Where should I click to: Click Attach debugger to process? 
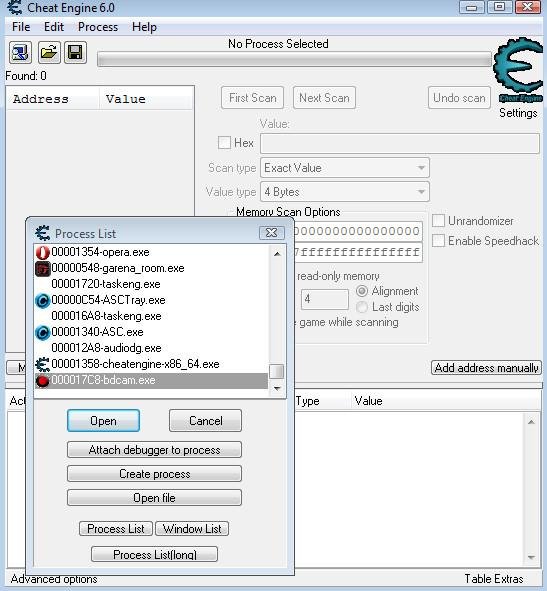(154, 450)
